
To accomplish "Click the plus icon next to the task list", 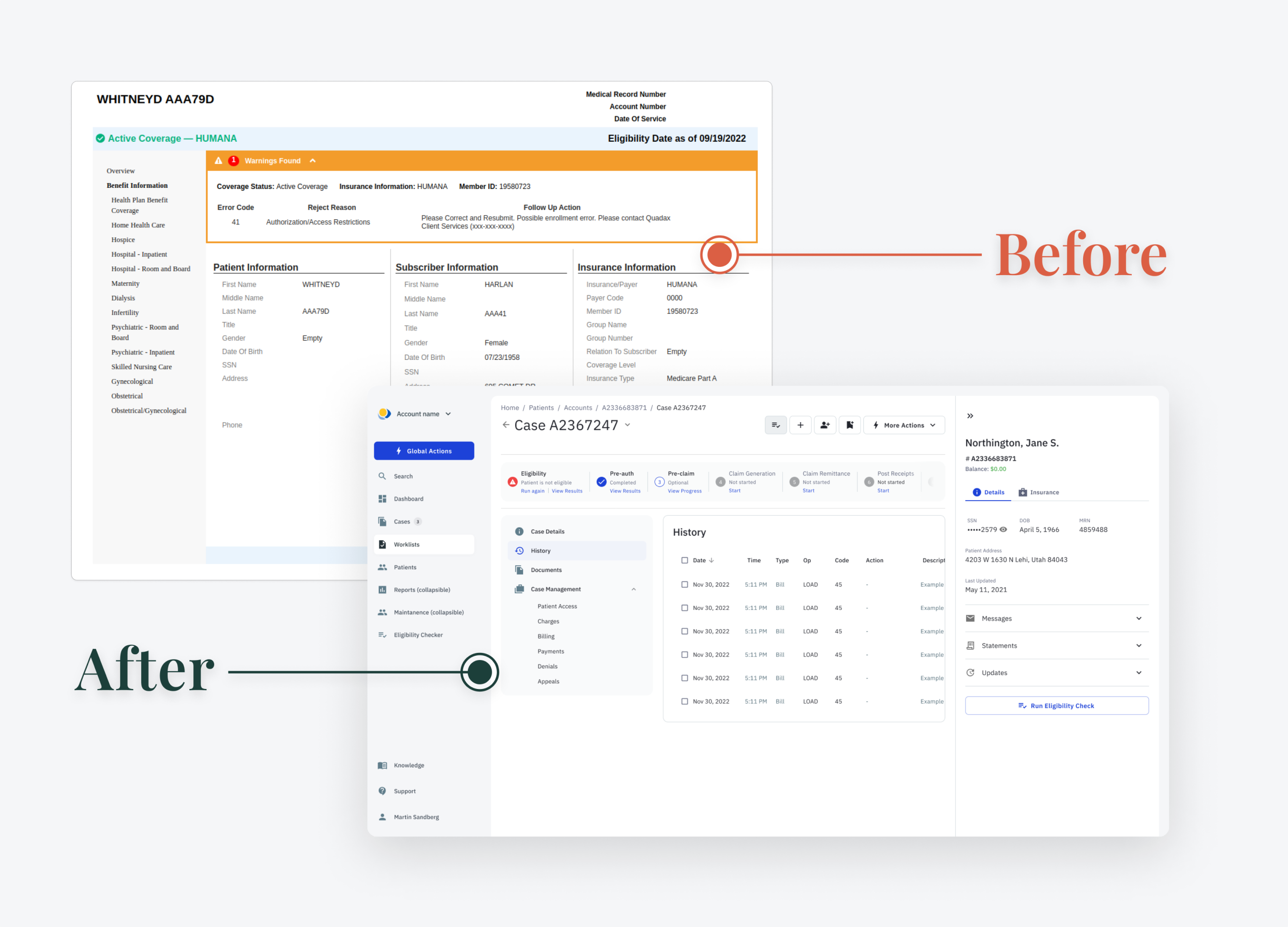I will click(x=801, y=424).
